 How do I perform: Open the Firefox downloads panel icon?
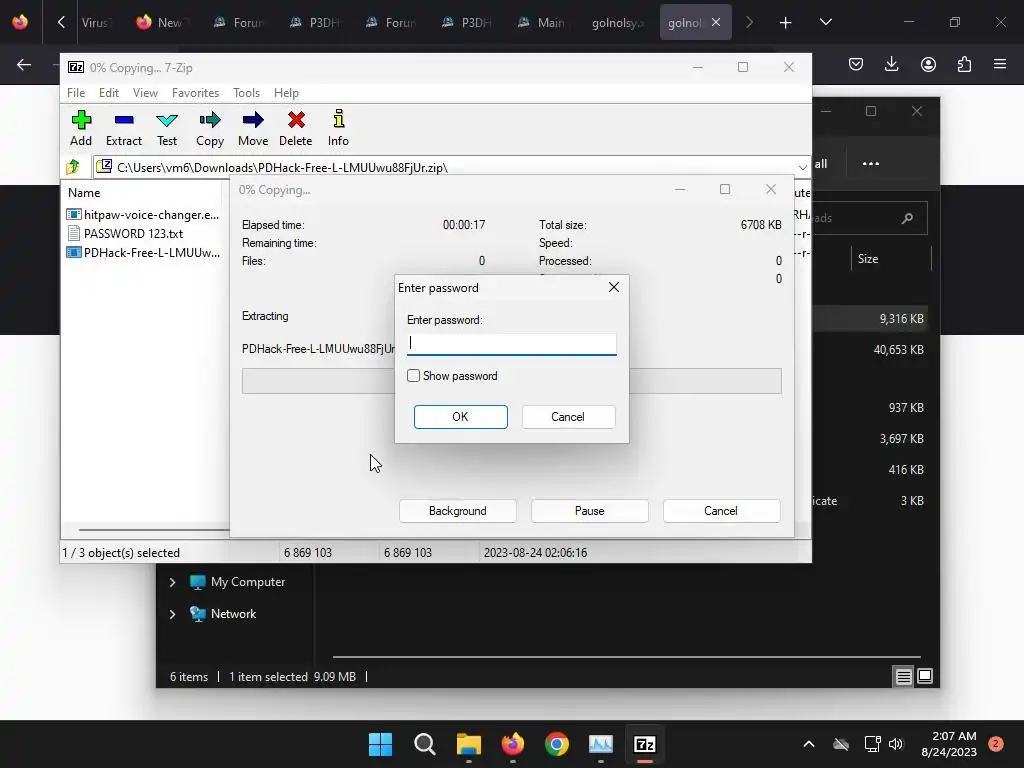coord(891,64)
